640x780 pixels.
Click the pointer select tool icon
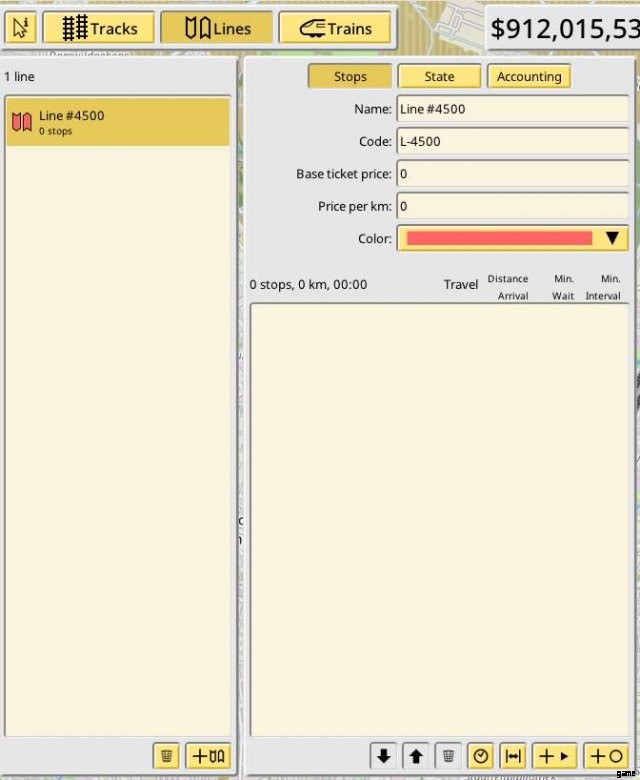(20, 28)
